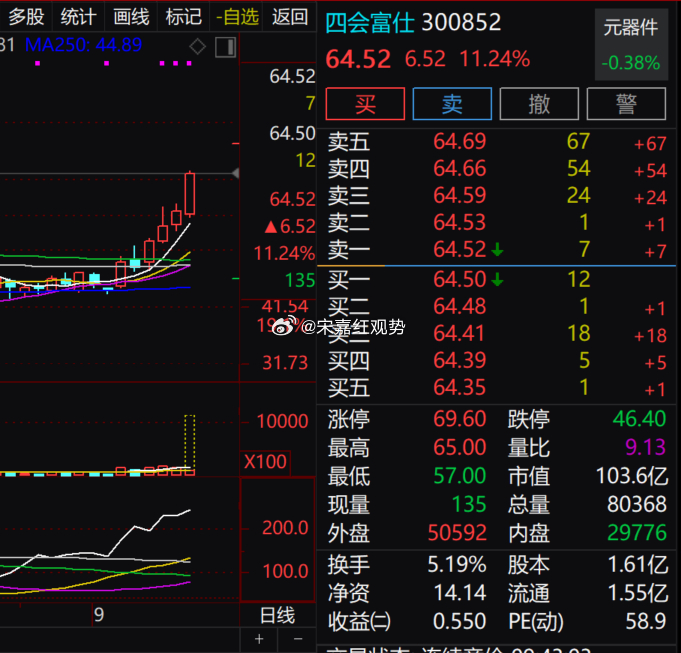Click the 最高 value 65.00
Viewport: 681px width, 653px height.
[460, 447]
